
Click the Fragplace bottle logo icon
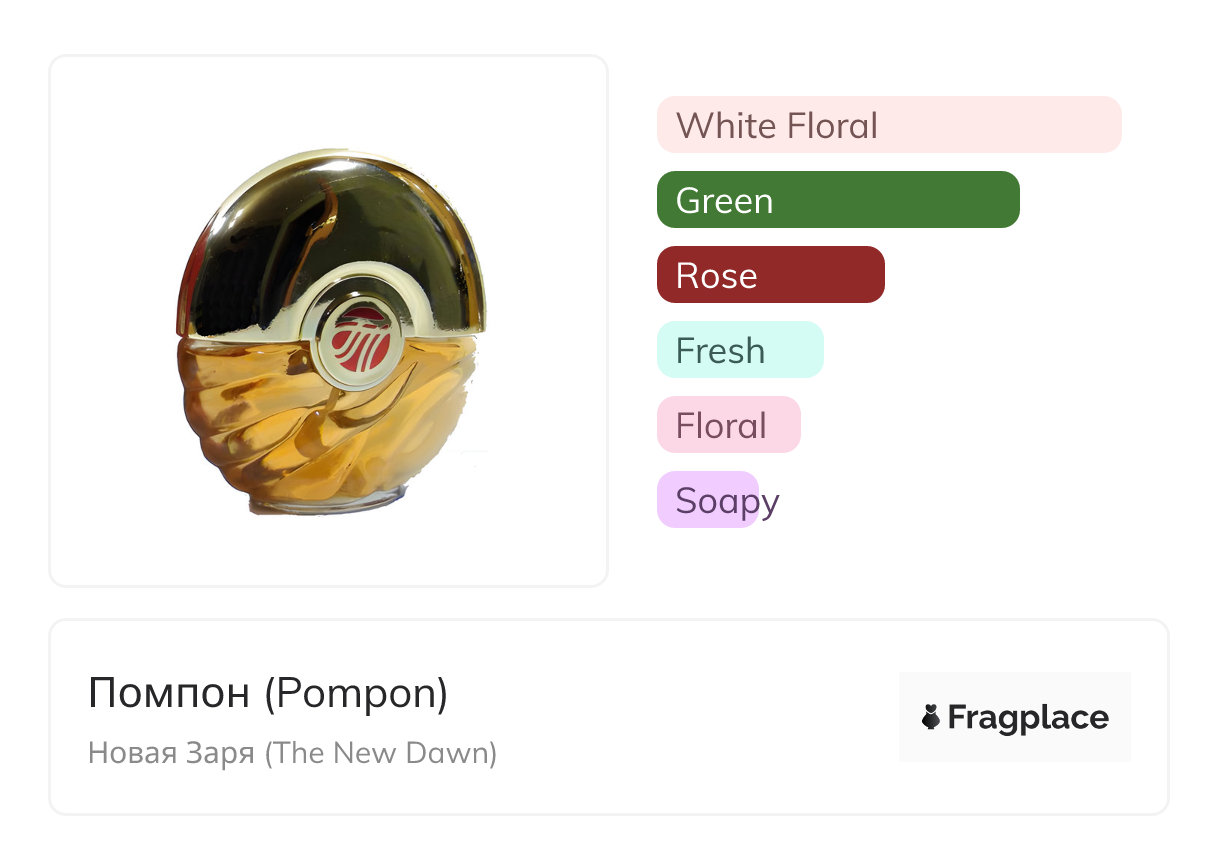(x=931, y=717)
